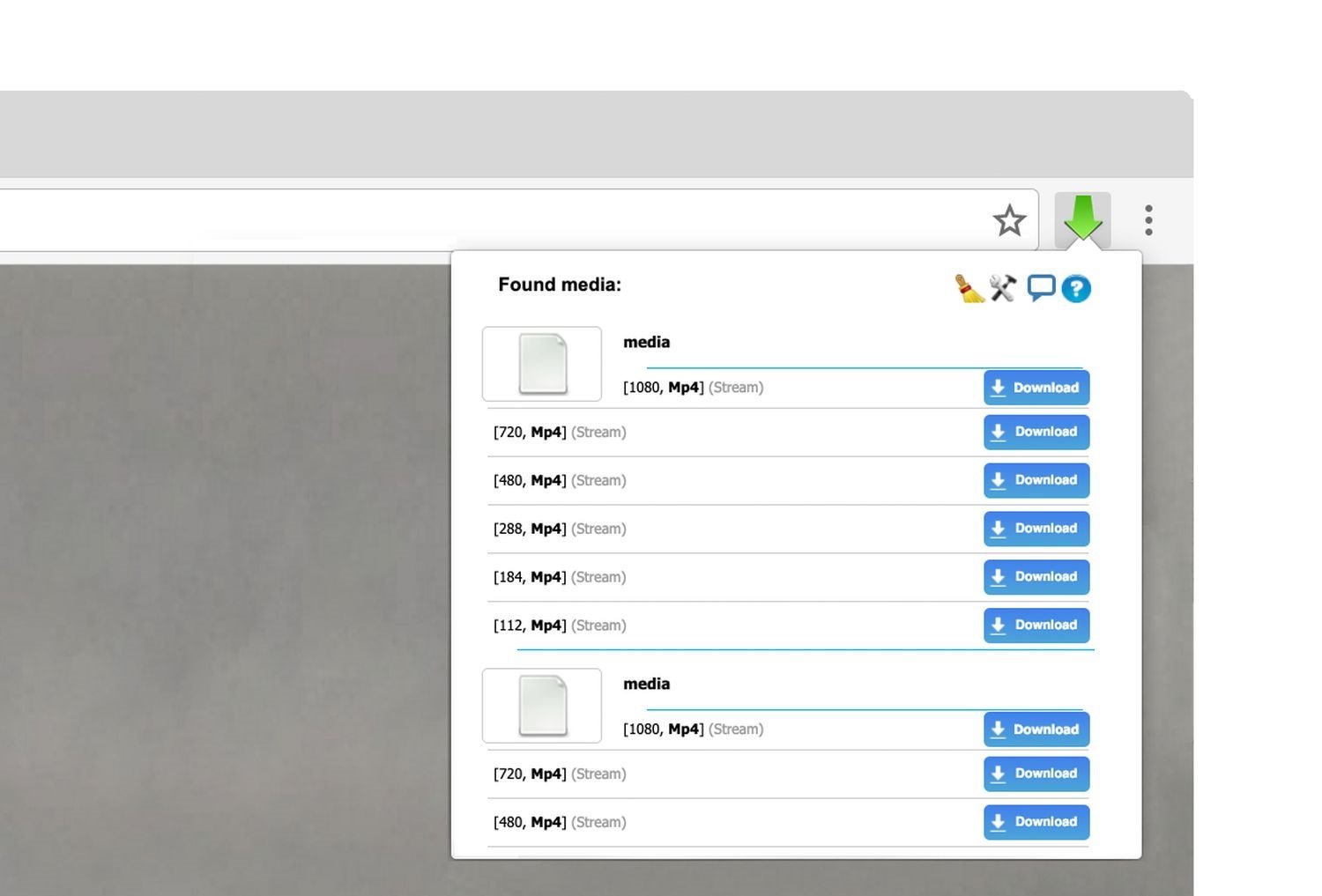Click the broom clear list icon
1322x896 pixels.
[969, 288]
